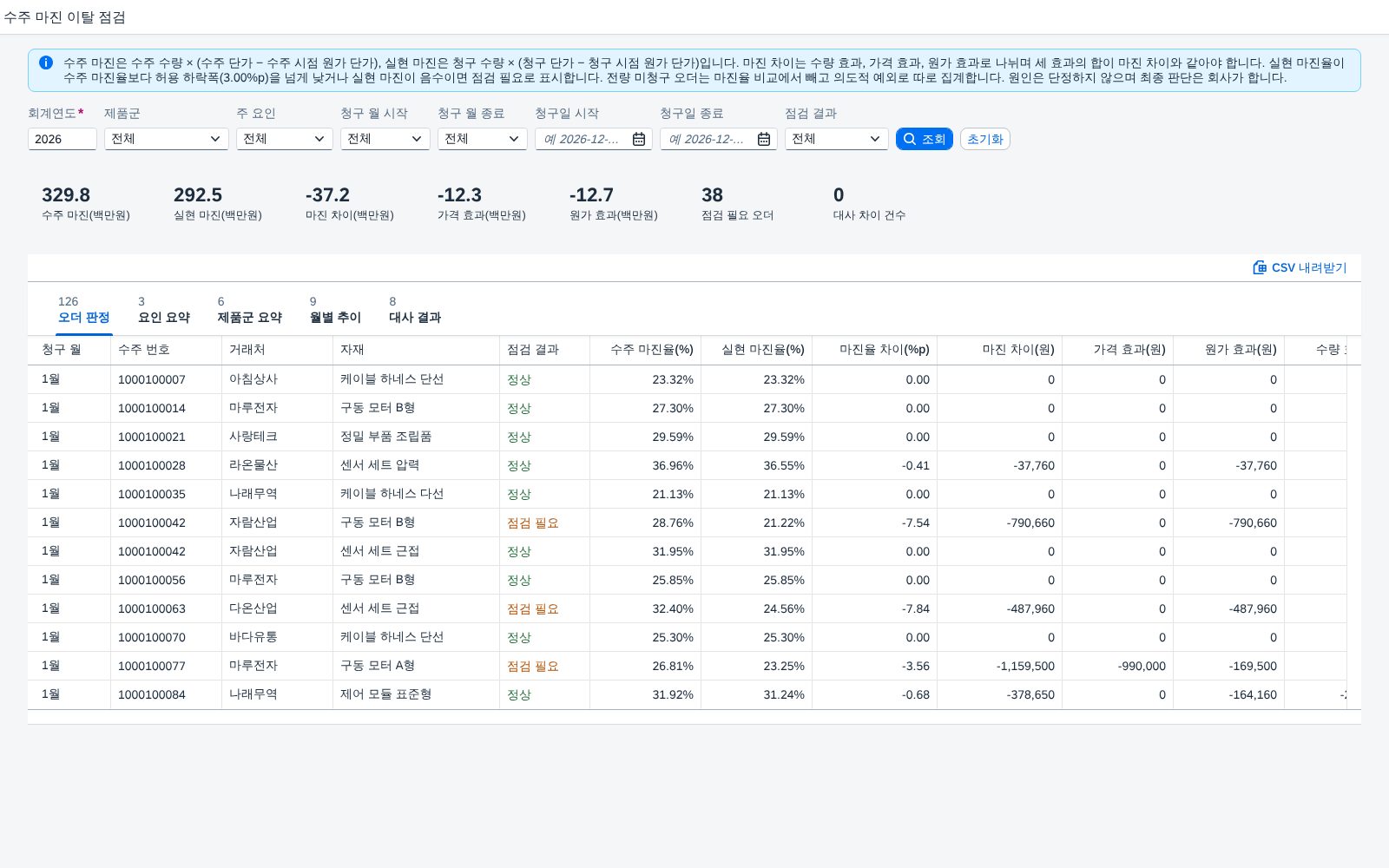The height and width of the screenshot is (868, 1389).
Task: Focus the 회계연도 input field
Action: [x=63, y=139]
